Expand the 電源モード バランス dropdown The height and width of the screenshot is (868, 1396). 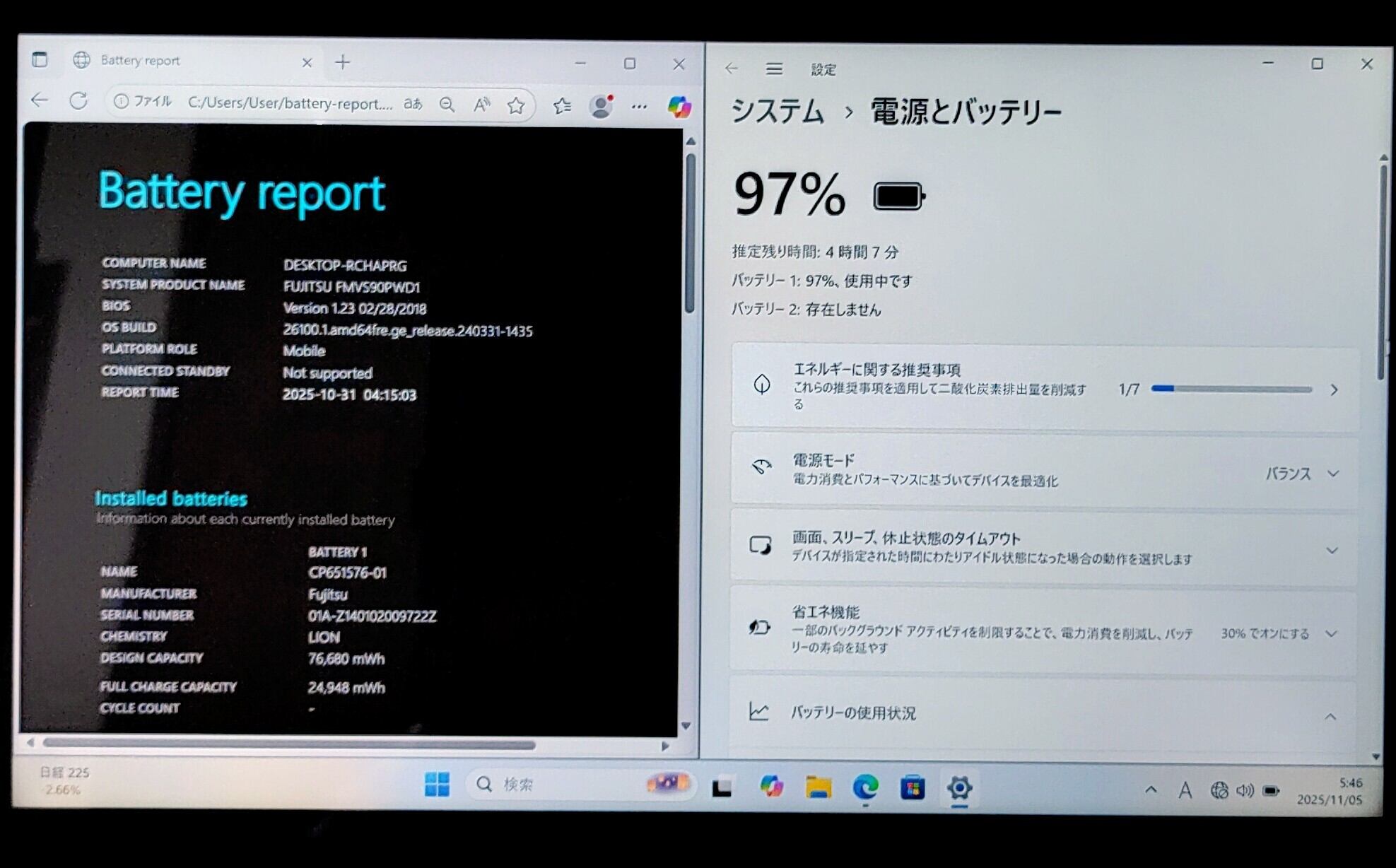click(x=1302, y=474)
